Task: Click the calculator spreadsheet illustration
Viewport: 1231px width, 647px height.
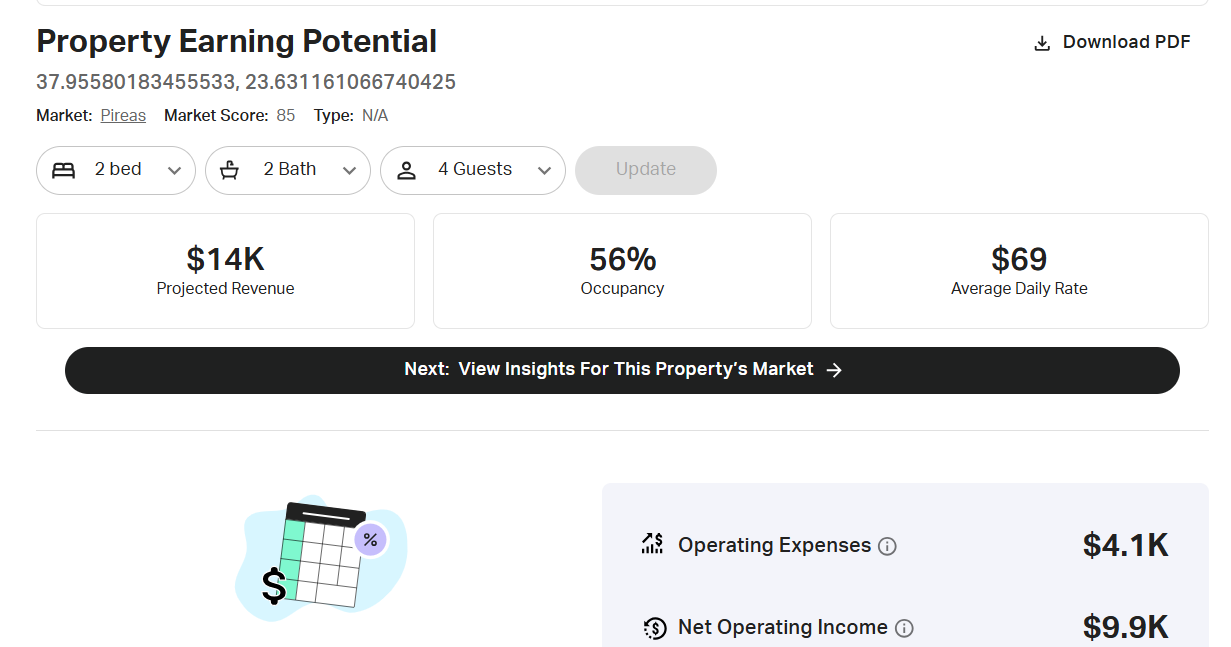Action: [x=320, y=555]
